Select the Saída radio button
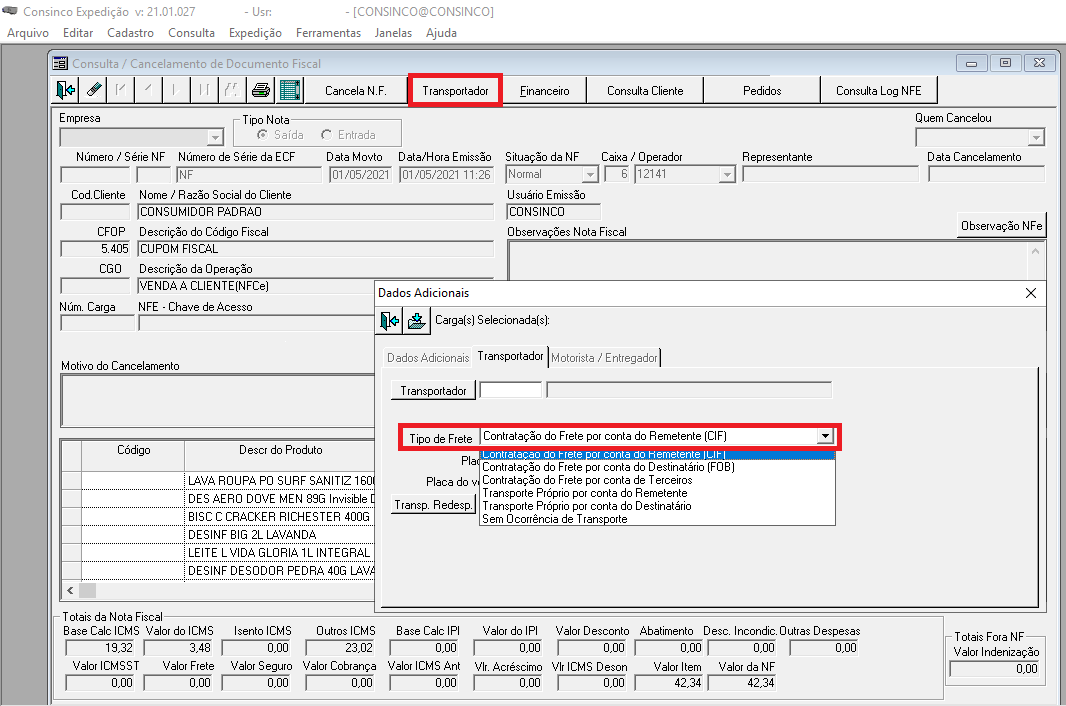Image resolution: width=1066 pixels, height=706 pixels. click(x=262, y=135)
